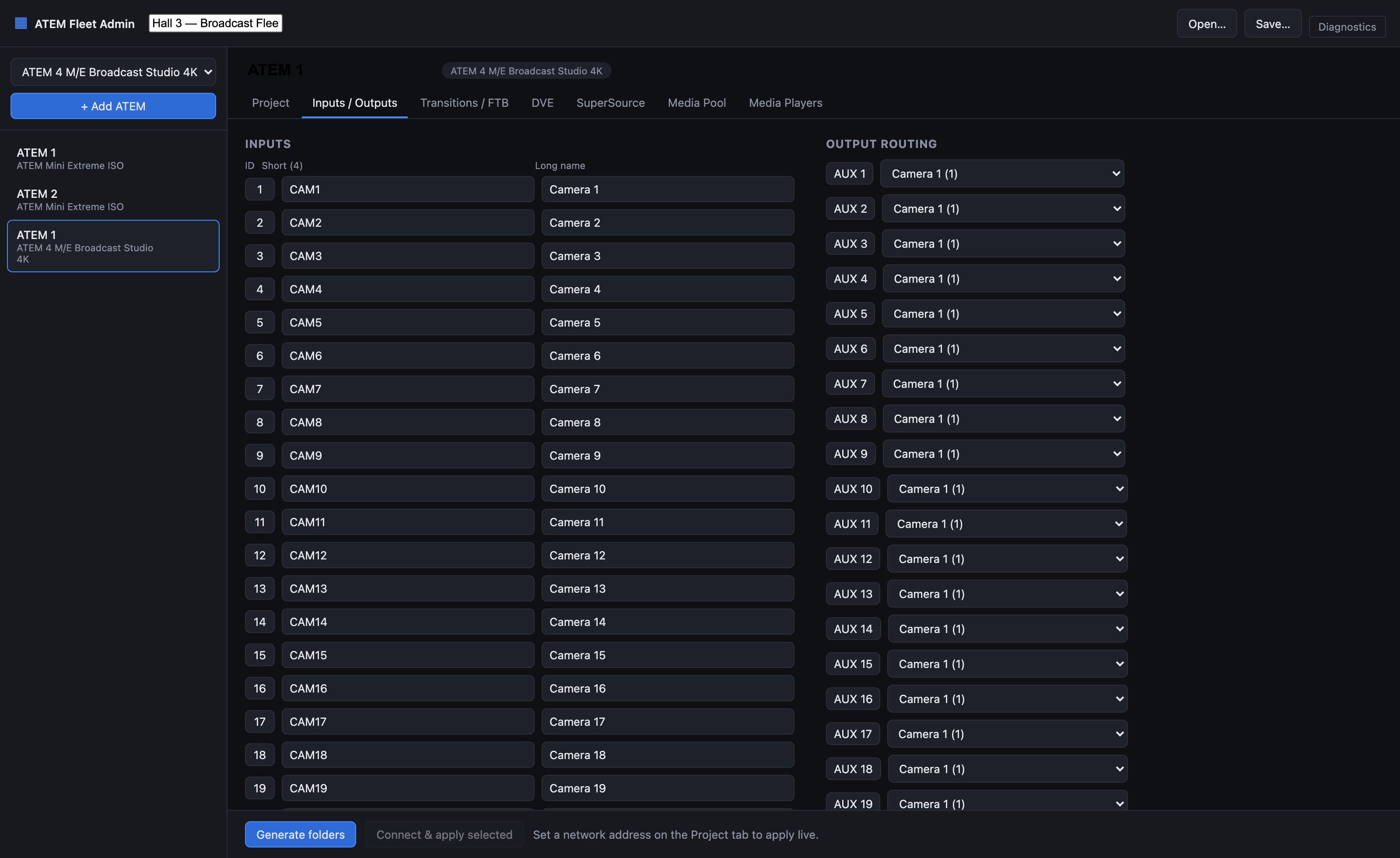Click the CAM12 short name field
The width and height of the screenshot is (1400, 858).
click(x=407, y=556)
